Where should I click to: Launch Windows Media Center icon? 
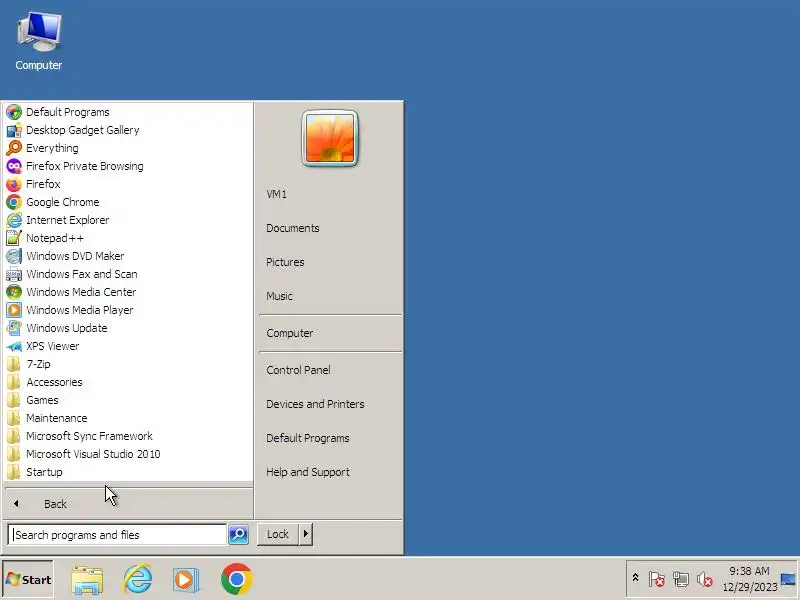click(x=14, y=292)
